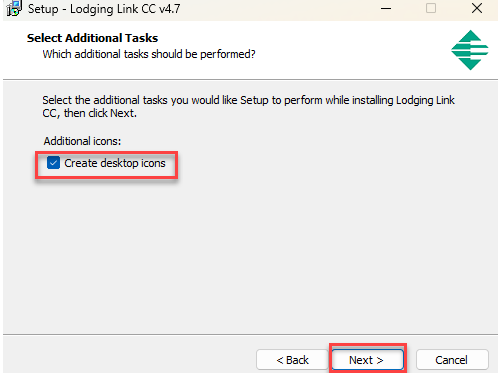Screen dimensions: 501x373
Task: Click the 'Setup - Lodging Link CC v4.7' title text
Action: pos(104,9)
